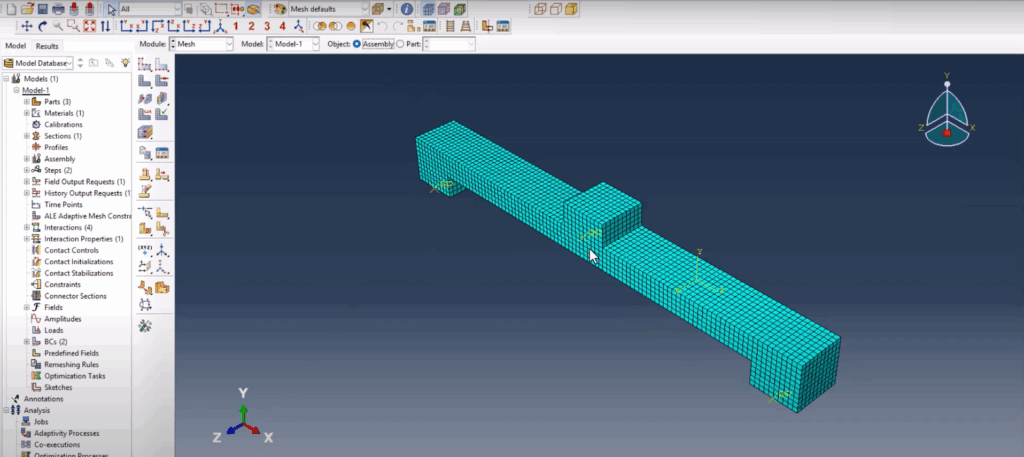Viewport: 1024px width, 457px height.
Task: Open the Model-1 dropdown
Action: point(294,44)
